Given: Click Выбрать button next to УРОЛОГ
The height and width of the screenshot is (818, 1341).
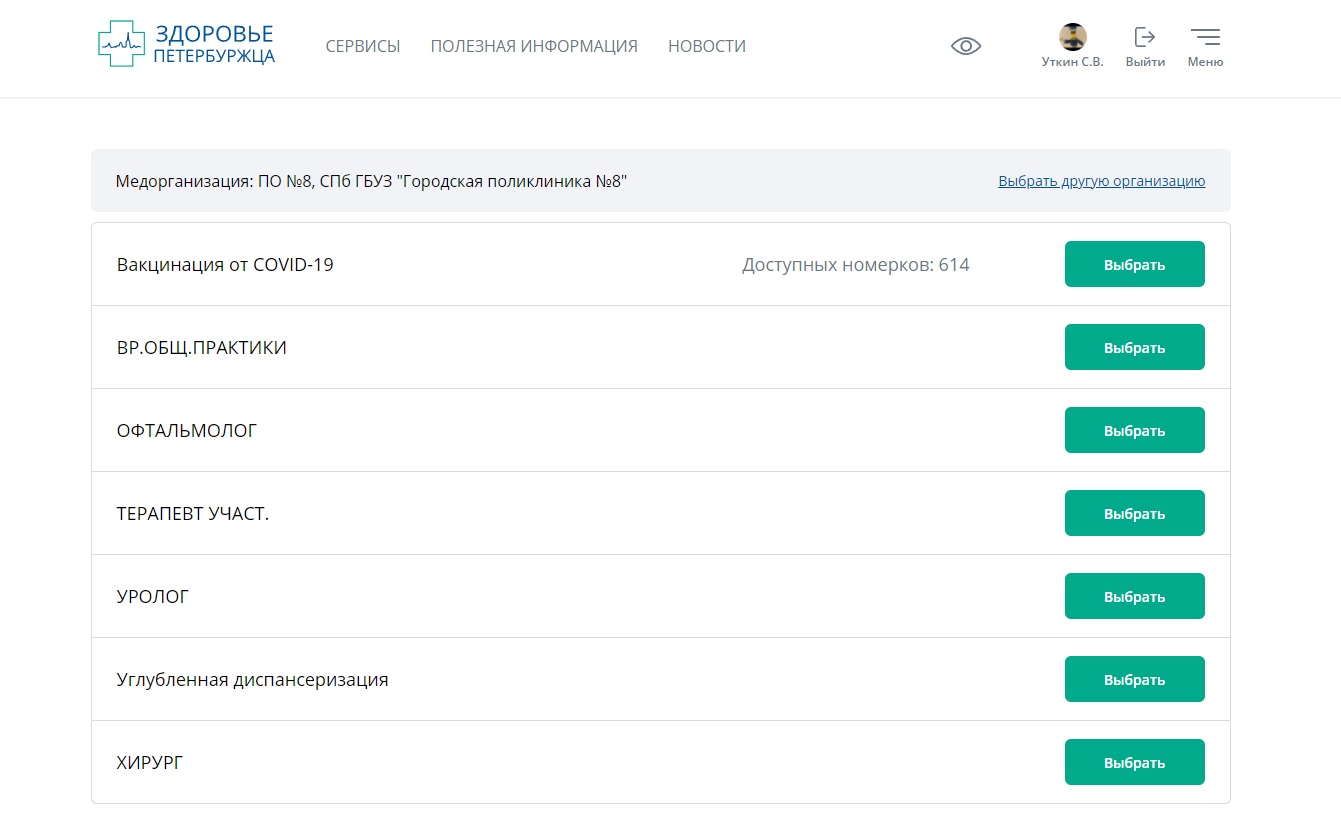Looking at the screenshot, I should [x=1134, y=597].
